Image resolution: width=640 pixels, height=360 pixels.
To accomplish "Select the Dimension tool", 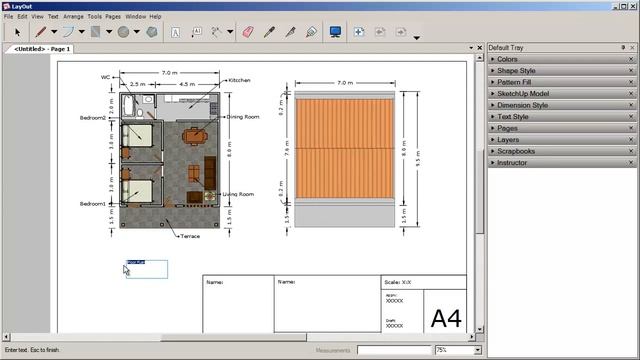I will tap(216, 32).
